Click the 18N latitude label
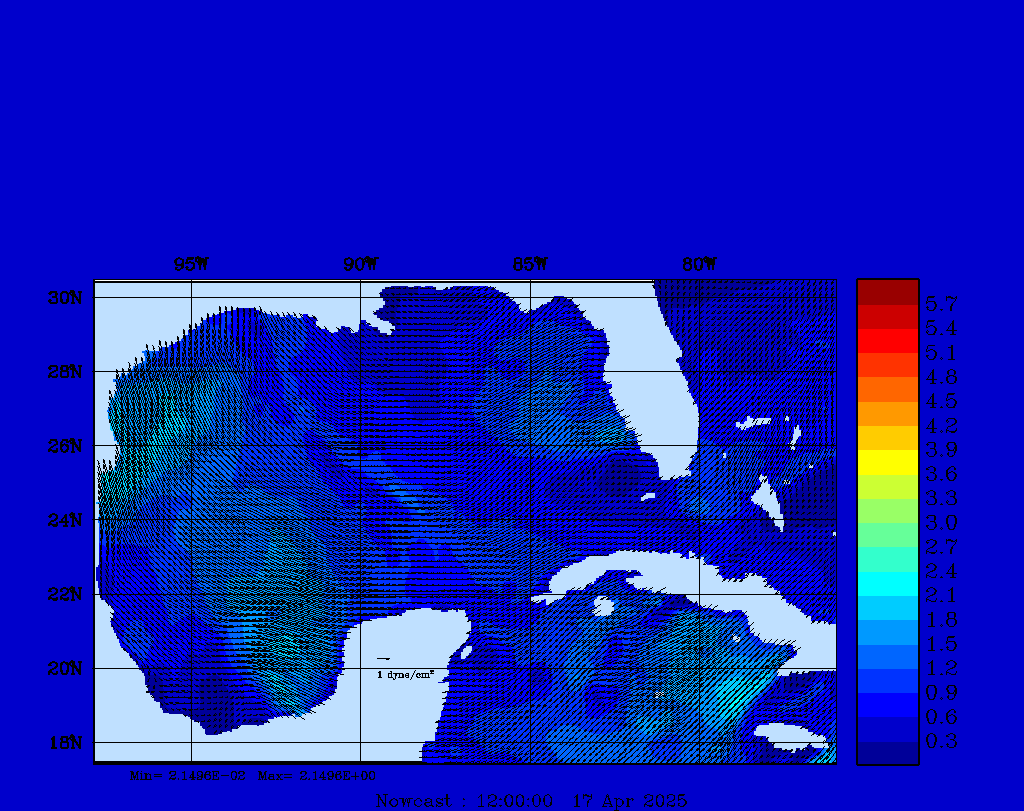This screenshot has width=1024, height=811. 67,742
